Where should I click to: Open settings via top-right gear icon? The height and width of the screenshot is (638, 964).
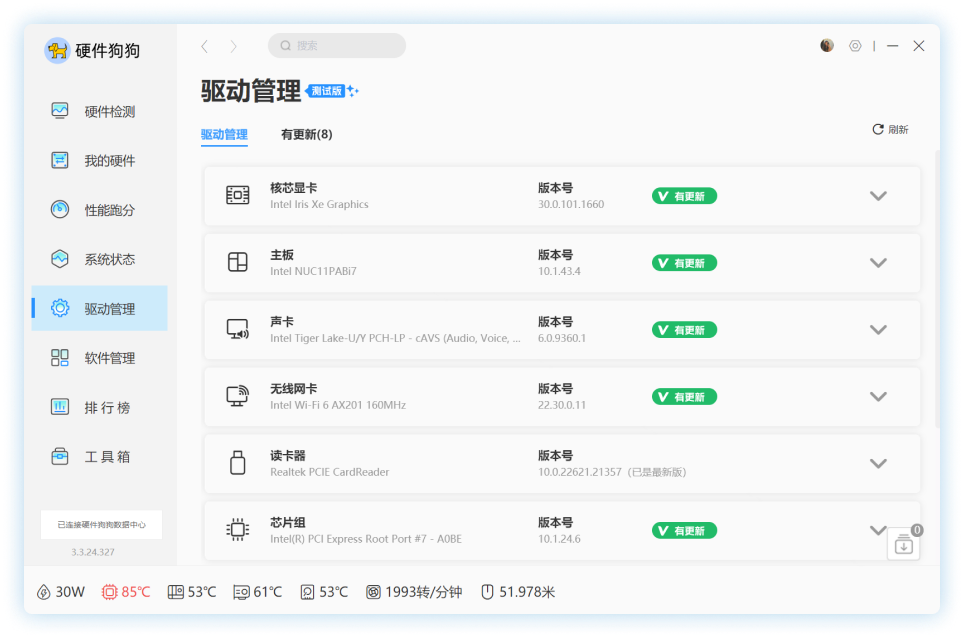pos(855,45)
